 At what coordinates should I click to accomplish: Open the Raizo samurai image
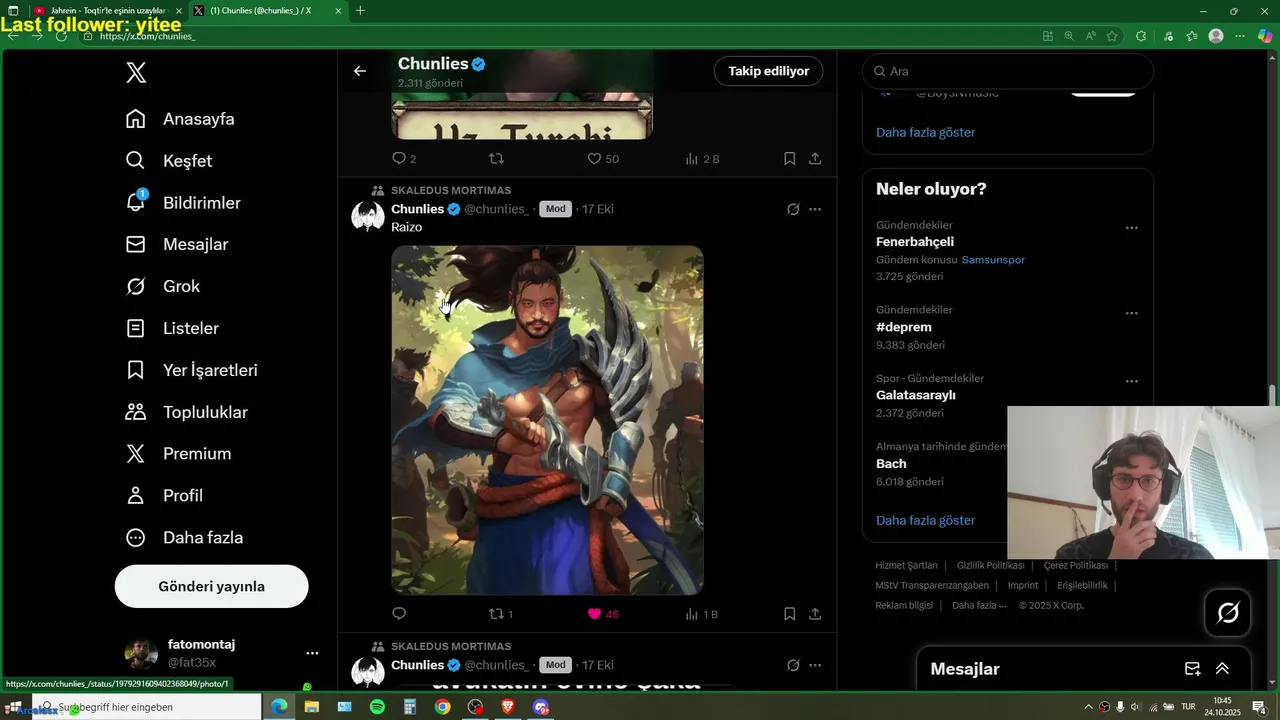(547, 420)
